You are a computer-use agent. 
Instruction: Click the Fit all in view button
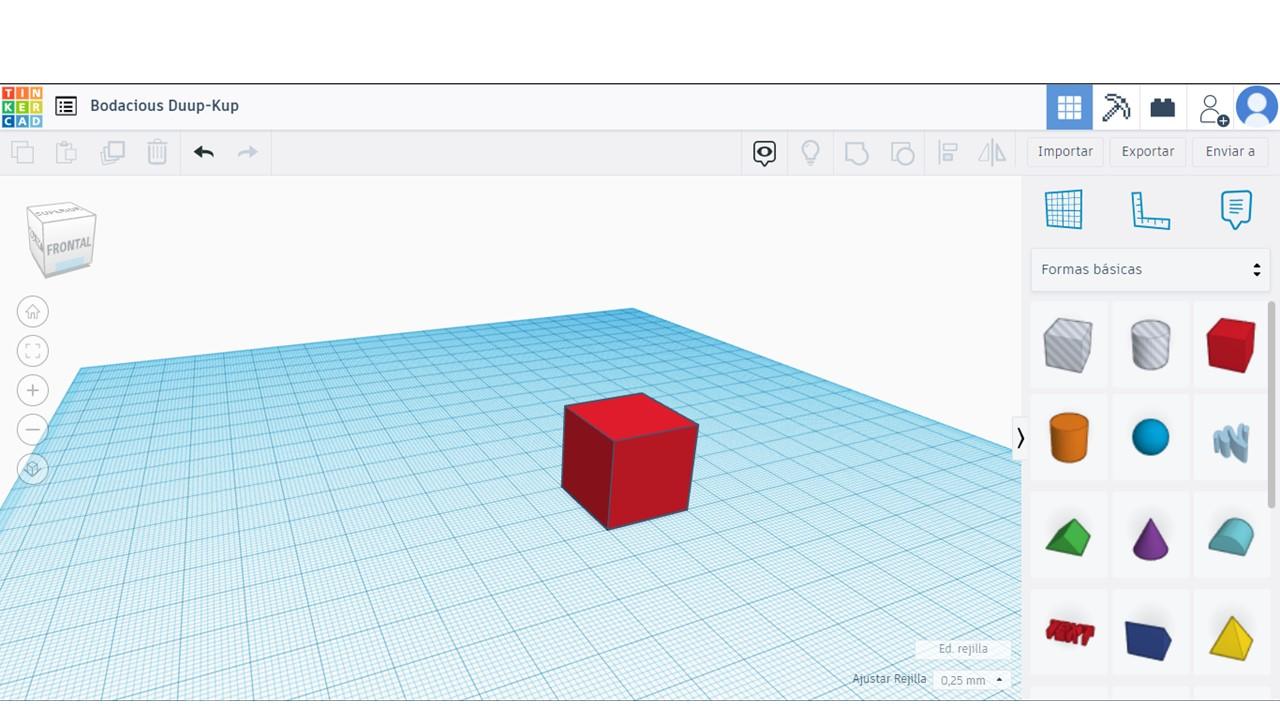(33, 351)
